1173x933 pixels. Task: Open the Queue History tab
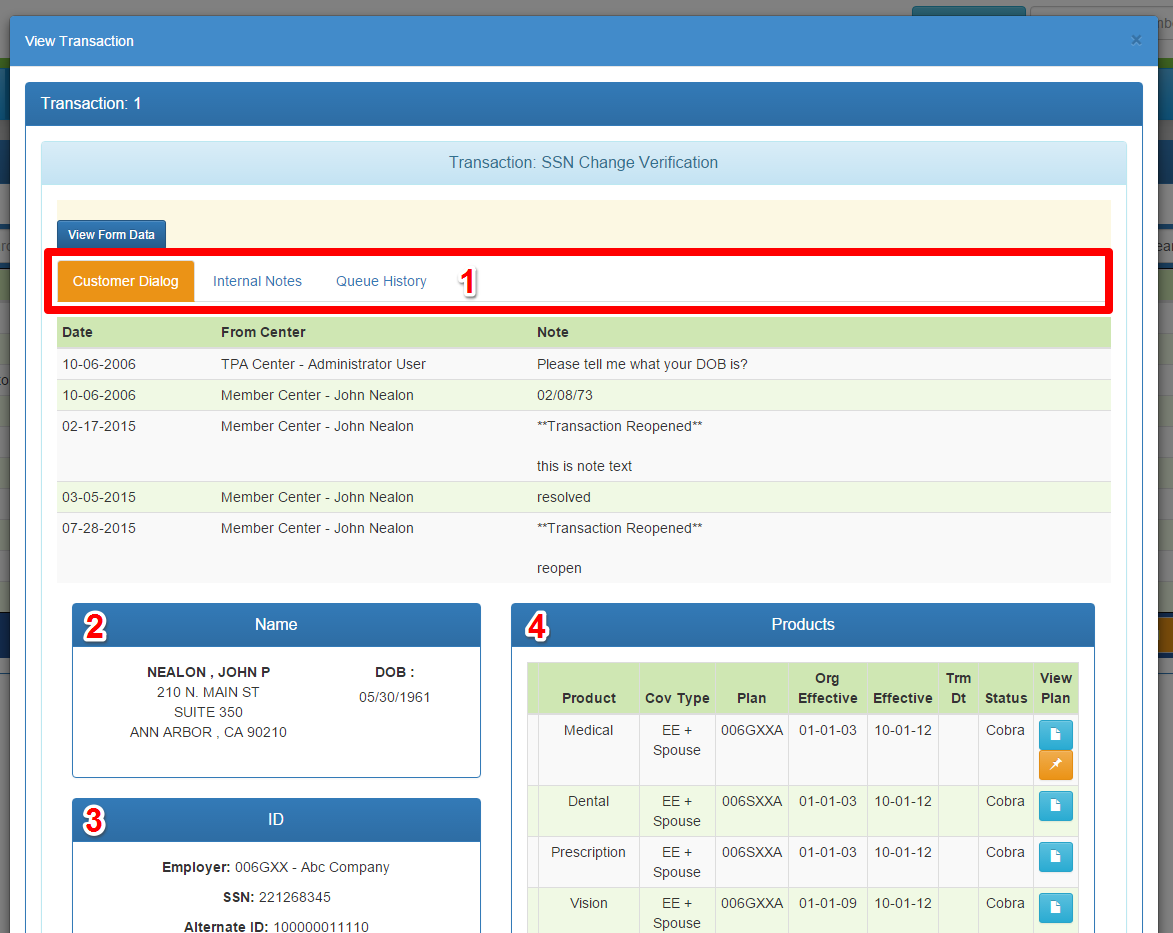381,281
